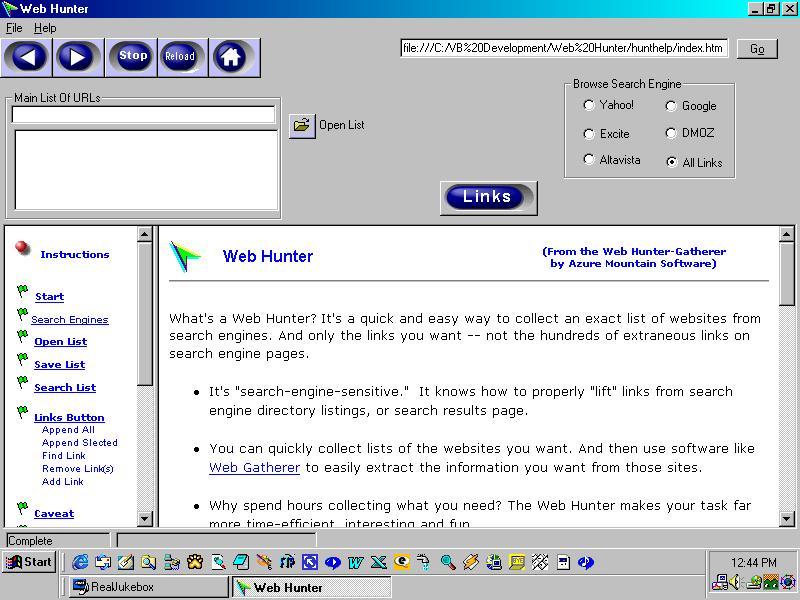Open Word from quick launch bar
Screen dimensions: 800x600
pos(356,563)
